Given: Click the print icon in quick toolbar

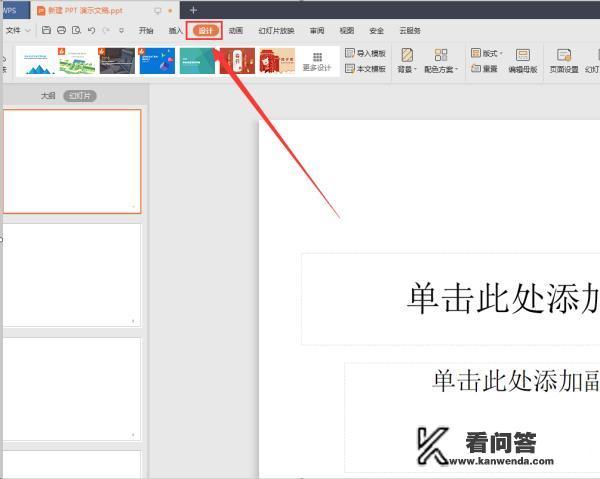Looking at the screenshot, I should pos(61,30).
